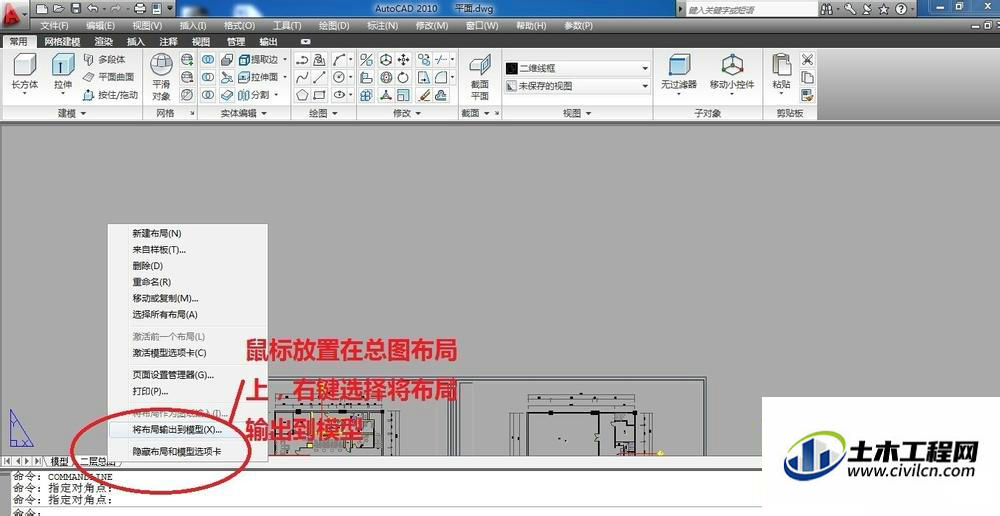
Task: Open the quick access toolbar customize arrow
Action: pos(170,9)
